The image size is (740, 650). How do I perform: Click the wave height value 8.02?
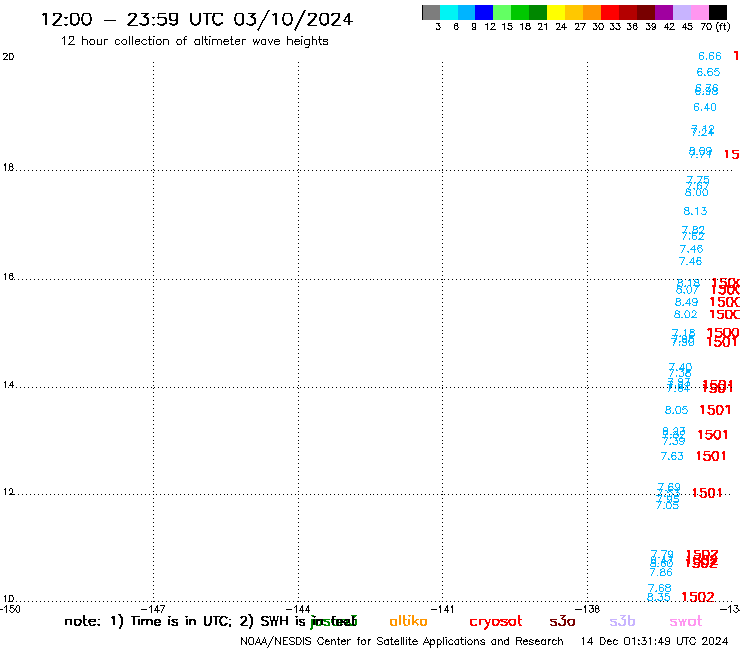click(685, 314)
